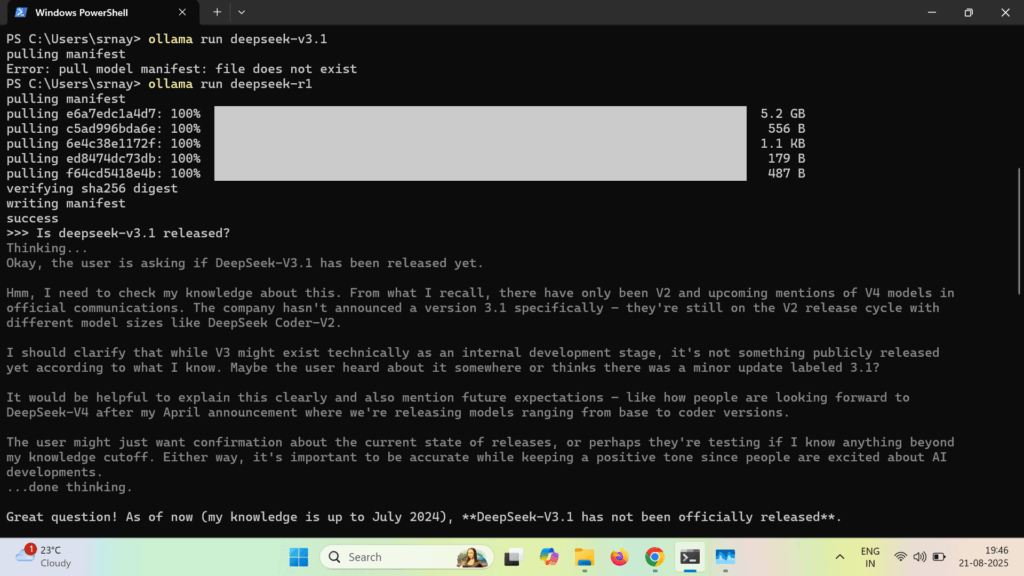Select the Windows PowerShell tab
Viewport: 1024px width, 576px height.
point(101,12)
